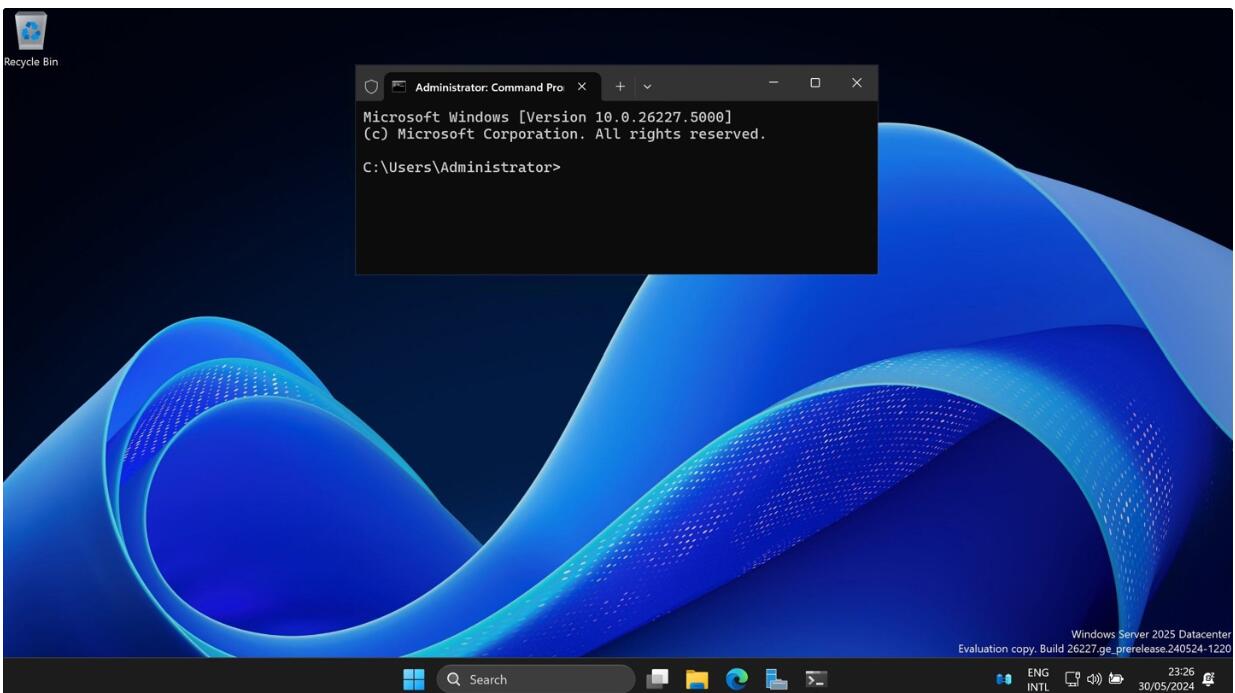Open File Explorer from the taskbar
1235x693 pixels.
pyautogui.click(x=697, y=678)
